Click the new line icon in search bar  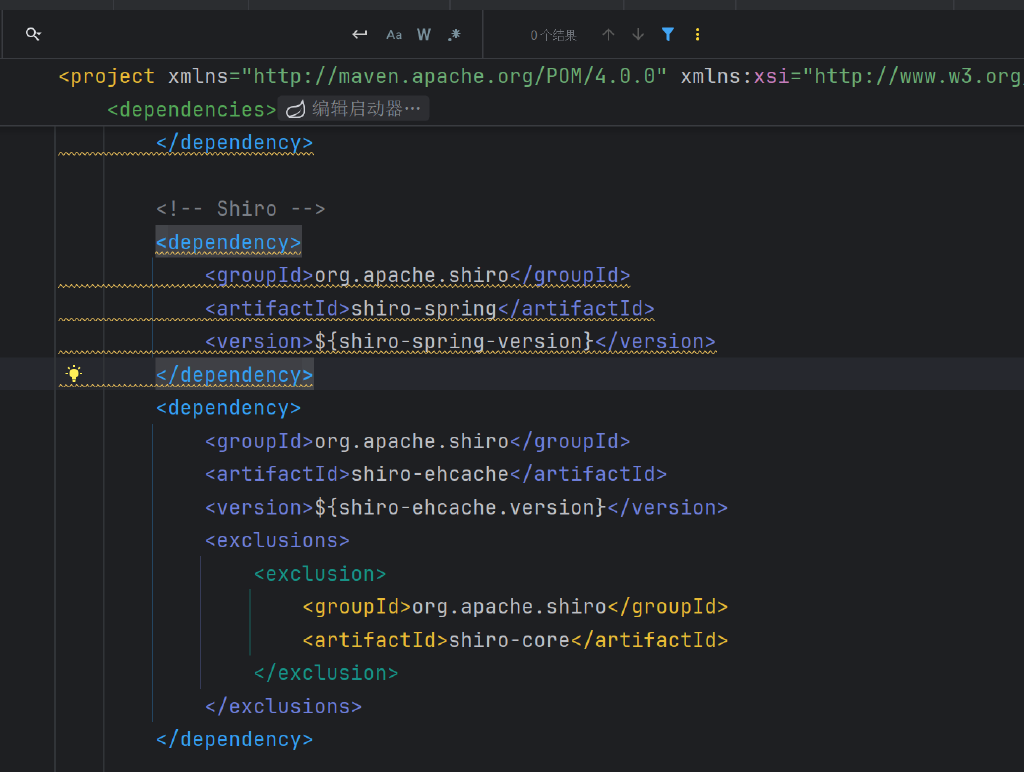tap(360, 35)
